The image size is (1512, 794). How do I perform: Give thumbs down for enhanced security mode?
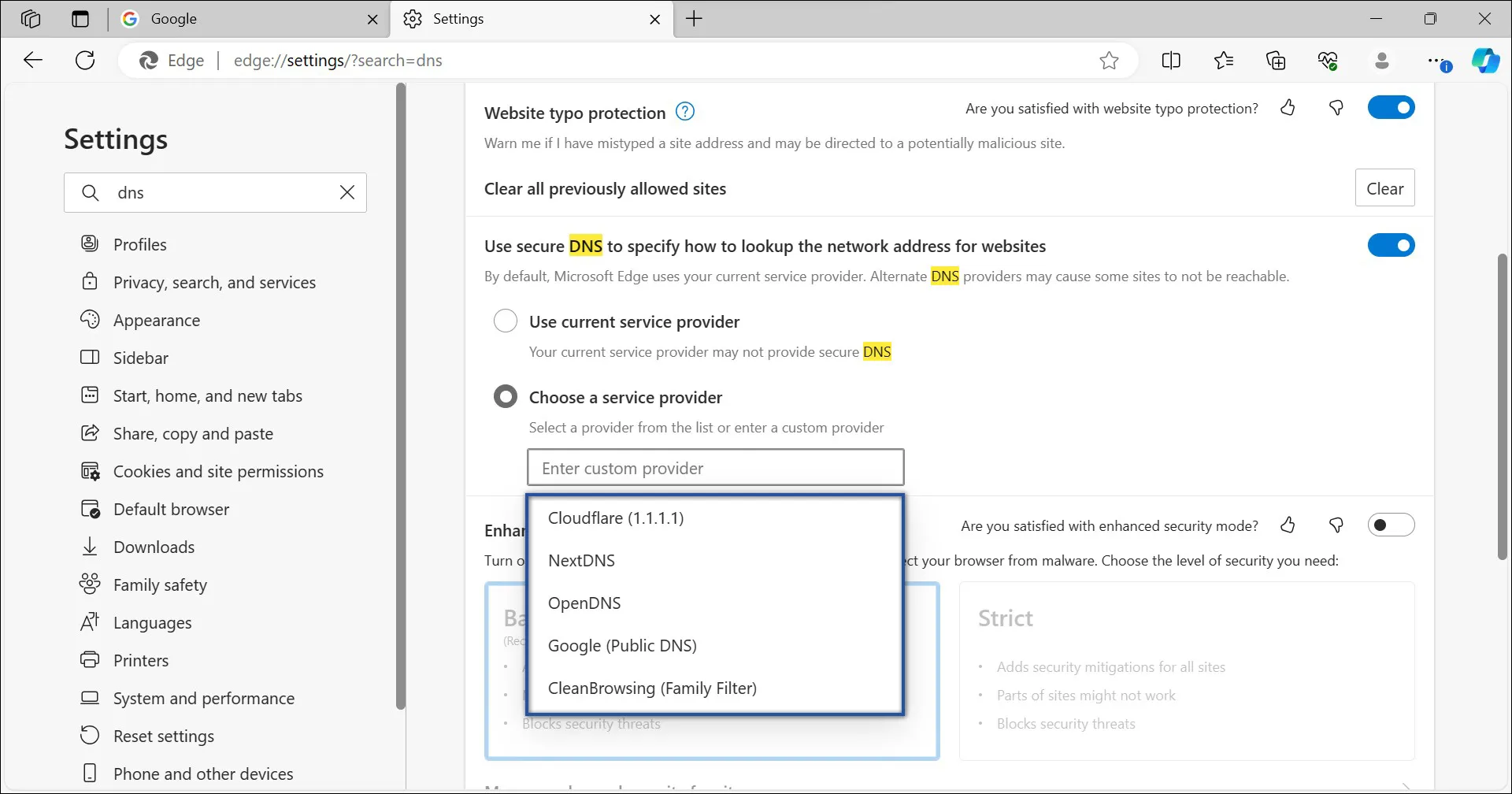(1336, 525)
